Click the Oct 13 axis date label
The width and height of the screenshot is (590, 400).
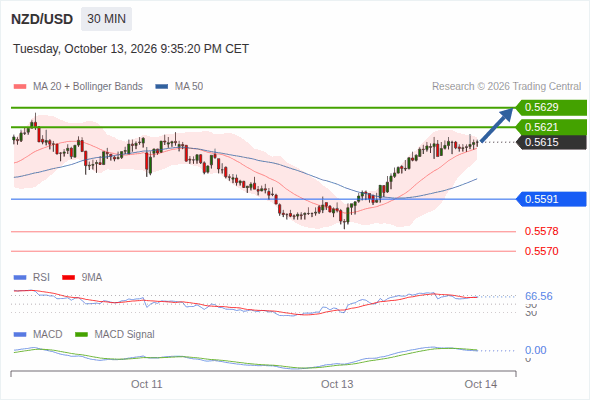click(337, 384)
